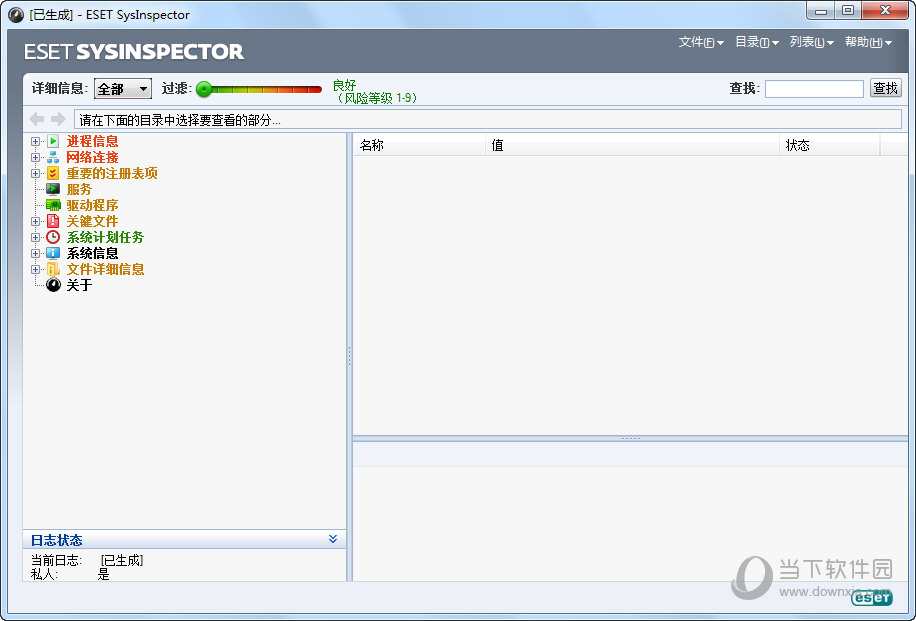Click the 日志状态 panel header
The width and height of the screenshot is (916, 621).
click(184, 539)
